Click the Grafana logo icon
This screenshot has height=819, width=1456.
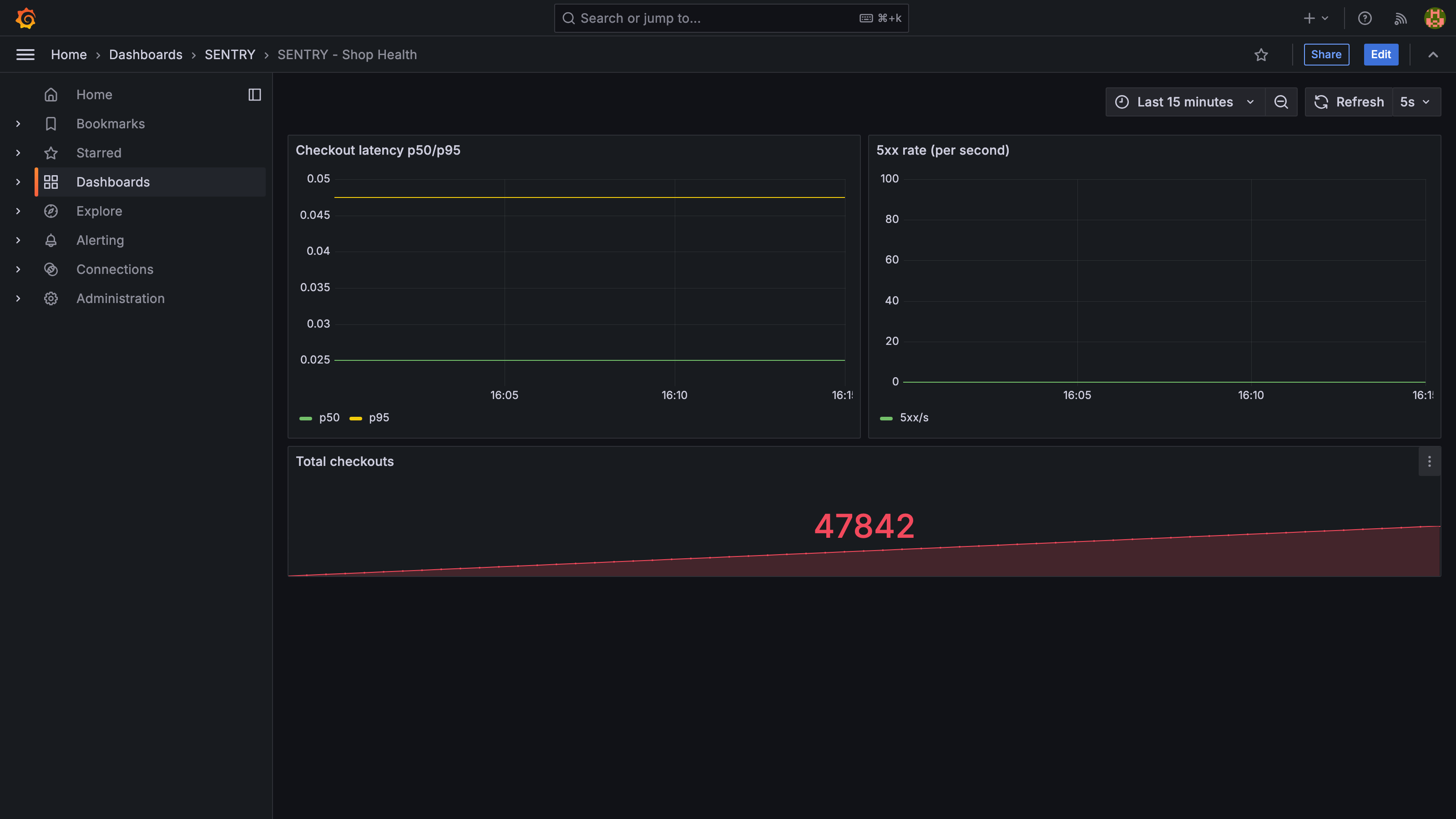coord(25,18)
